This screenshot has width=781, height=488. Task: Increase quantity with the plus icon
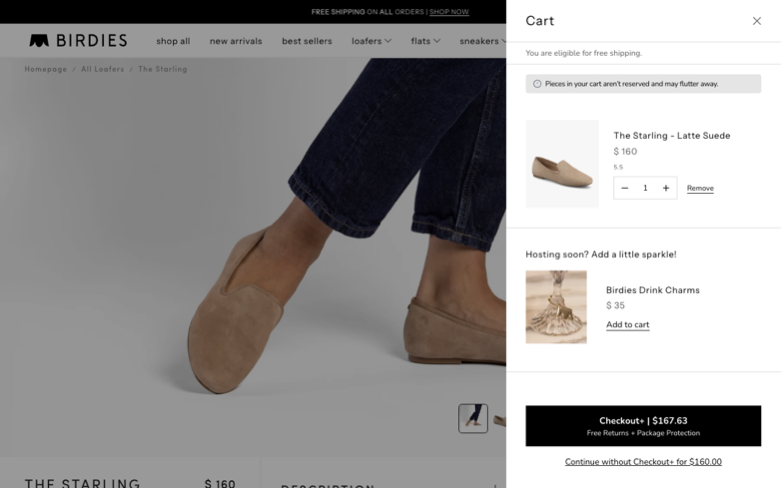666,188
